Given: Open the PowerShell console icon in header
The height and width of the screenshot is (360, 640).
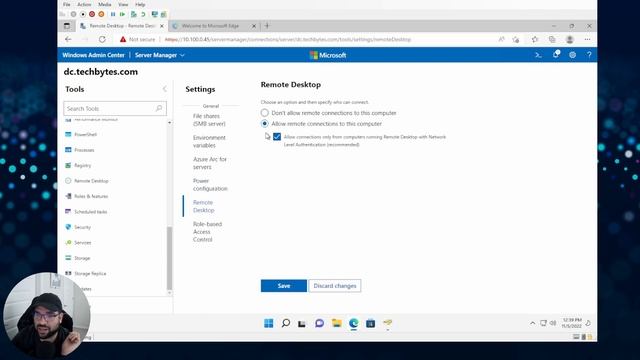Looking at the screenshot, I should [x=538, y=55].
